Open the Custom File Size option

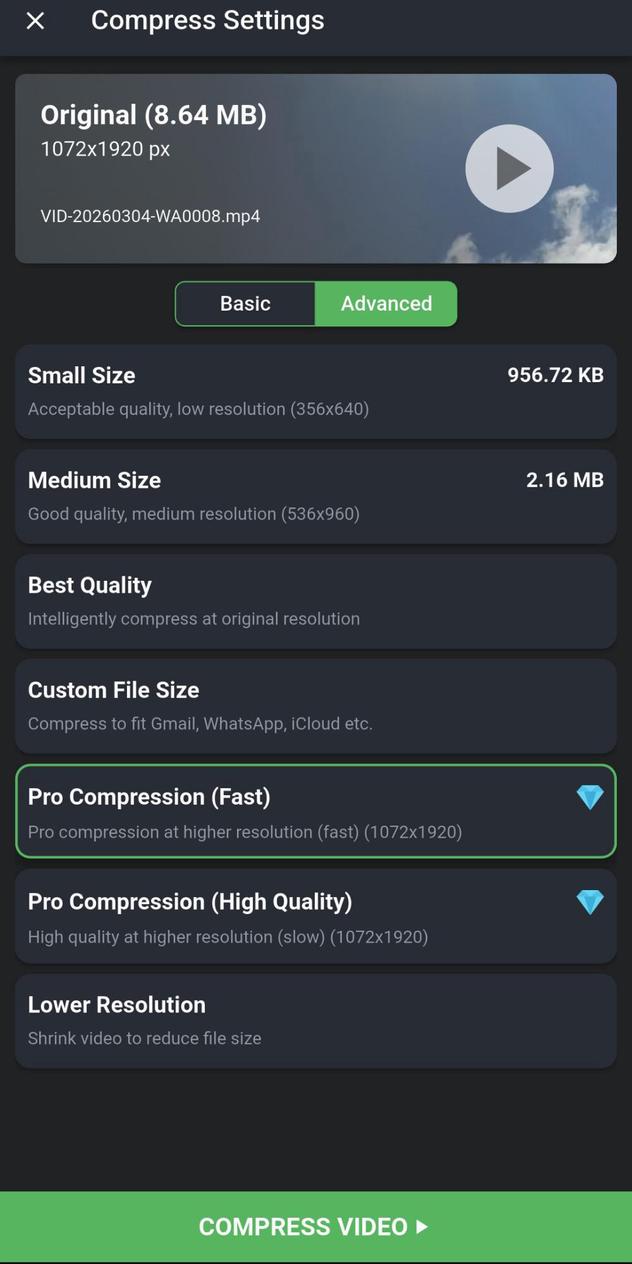(x=315, y=706)
